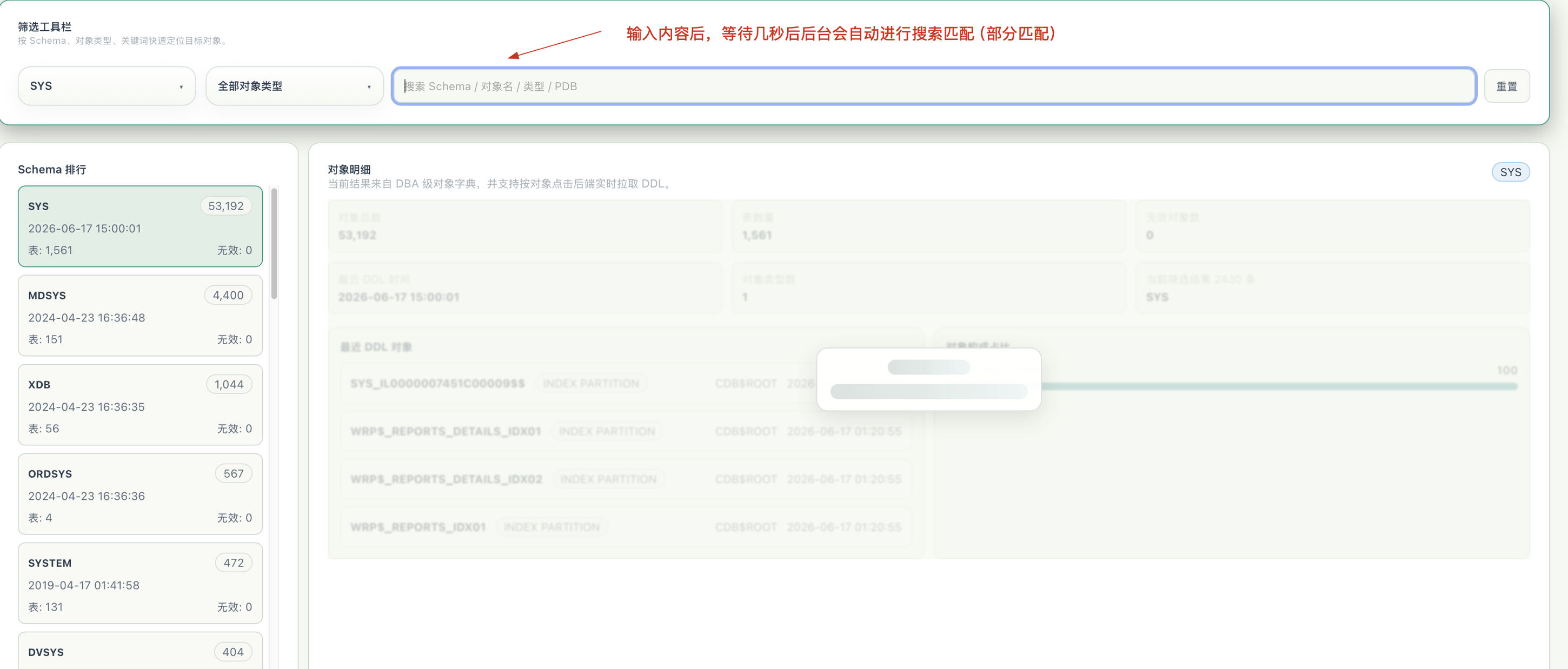Image resolution: width=1568 pixels, height=669 pixels.
Task: Click the Schema 排行 heading
Action: click(52, 170)
